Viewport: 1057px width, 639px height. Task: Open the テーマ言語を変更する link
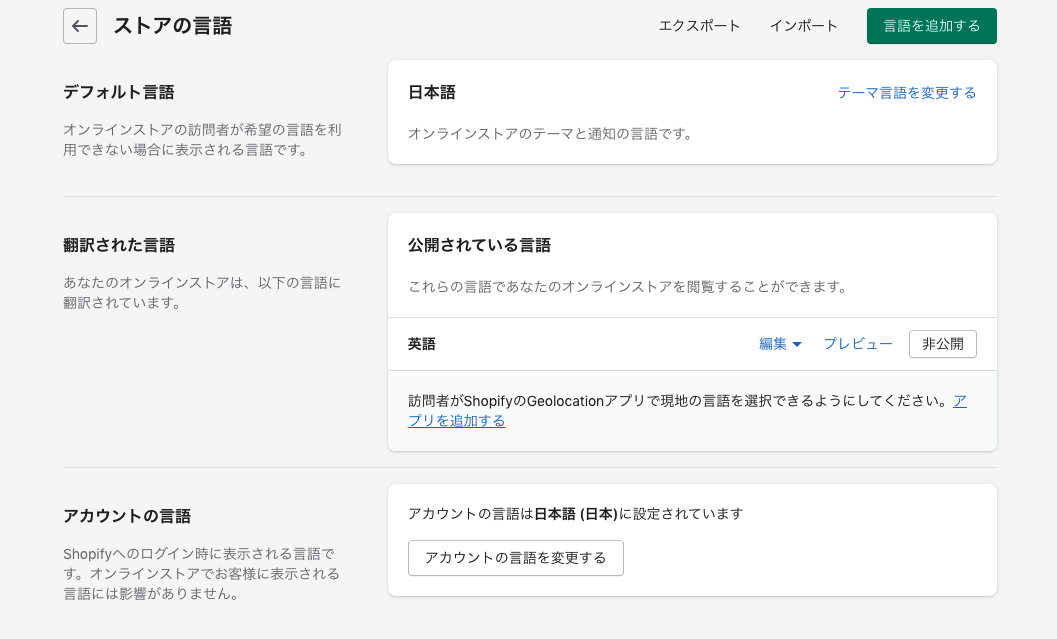click(x=906, y=93)
